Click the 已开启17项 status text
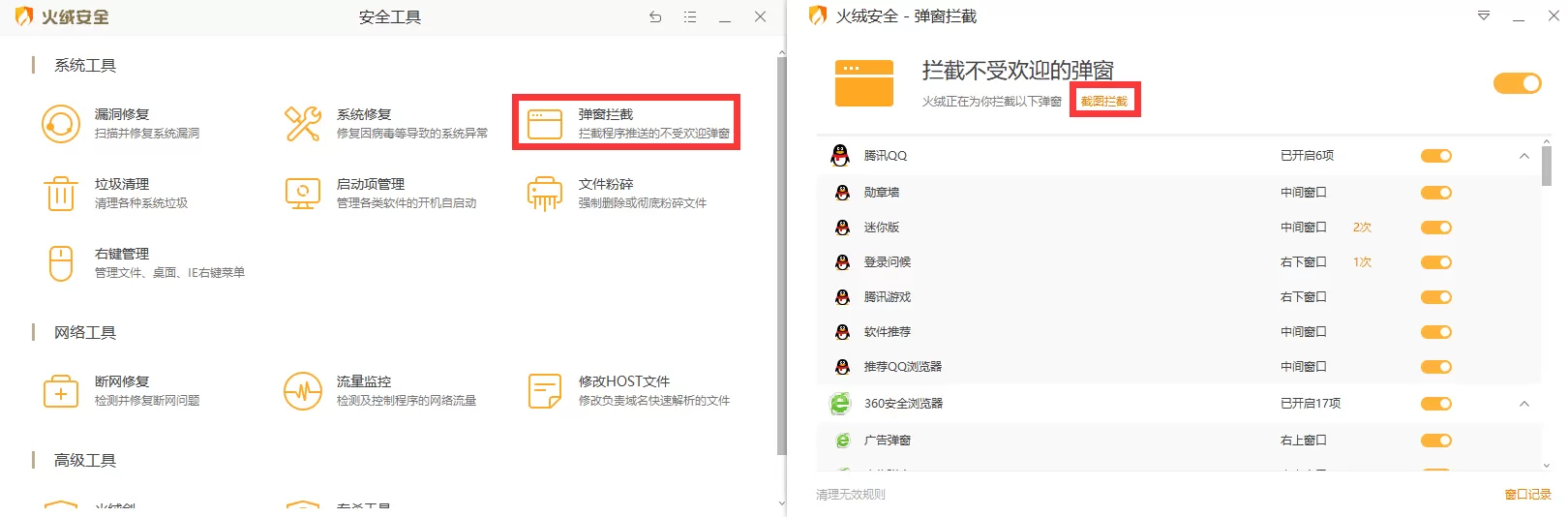This screenshot has width=1568, height=517. tap(1311, 404)
